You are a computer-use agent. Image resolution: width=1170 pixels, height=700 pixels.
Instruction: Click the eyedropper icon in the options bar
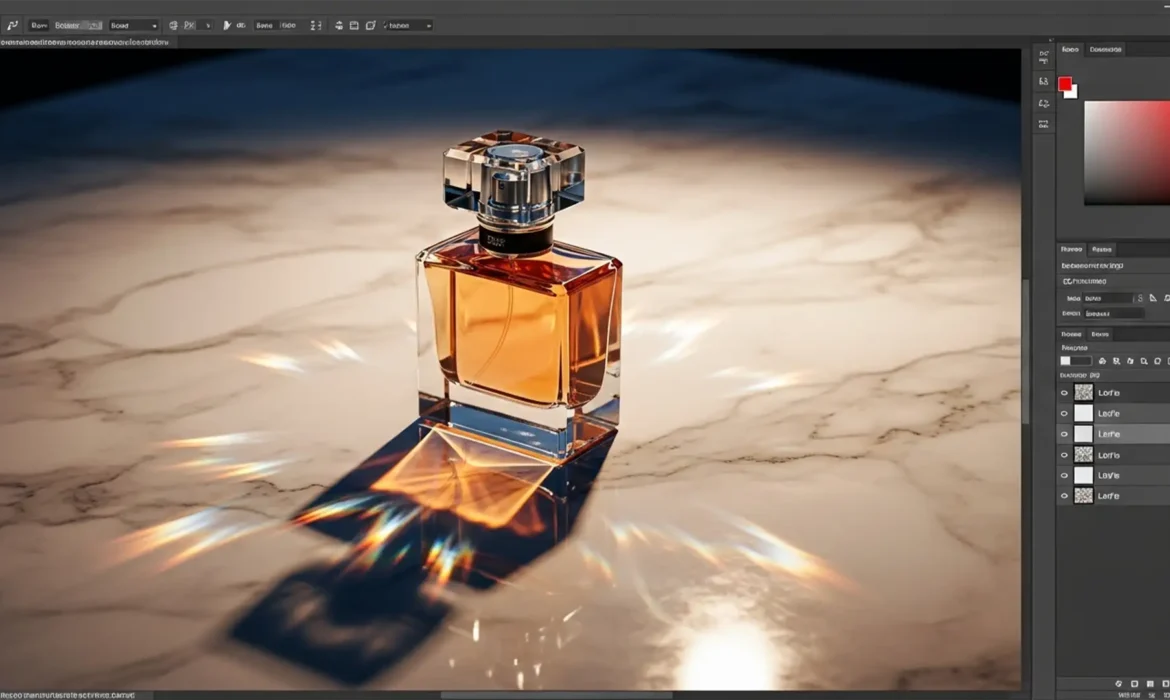click(x=226, y=25)
